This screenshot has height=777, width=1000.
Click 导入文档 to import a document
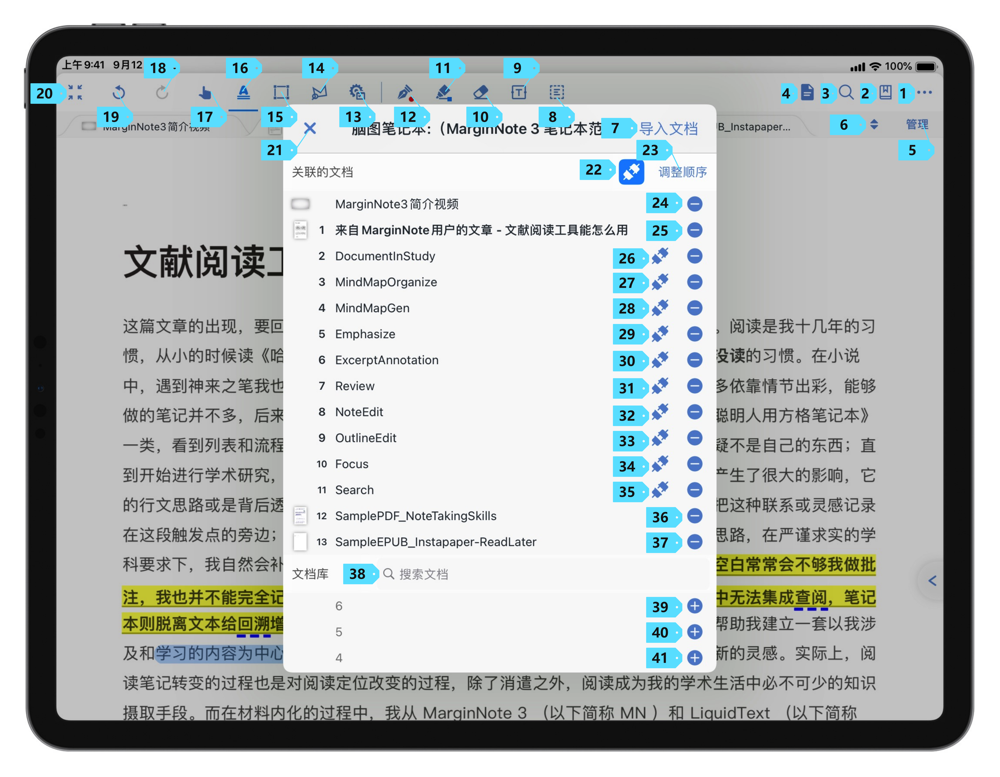click(x=668, y=129)
